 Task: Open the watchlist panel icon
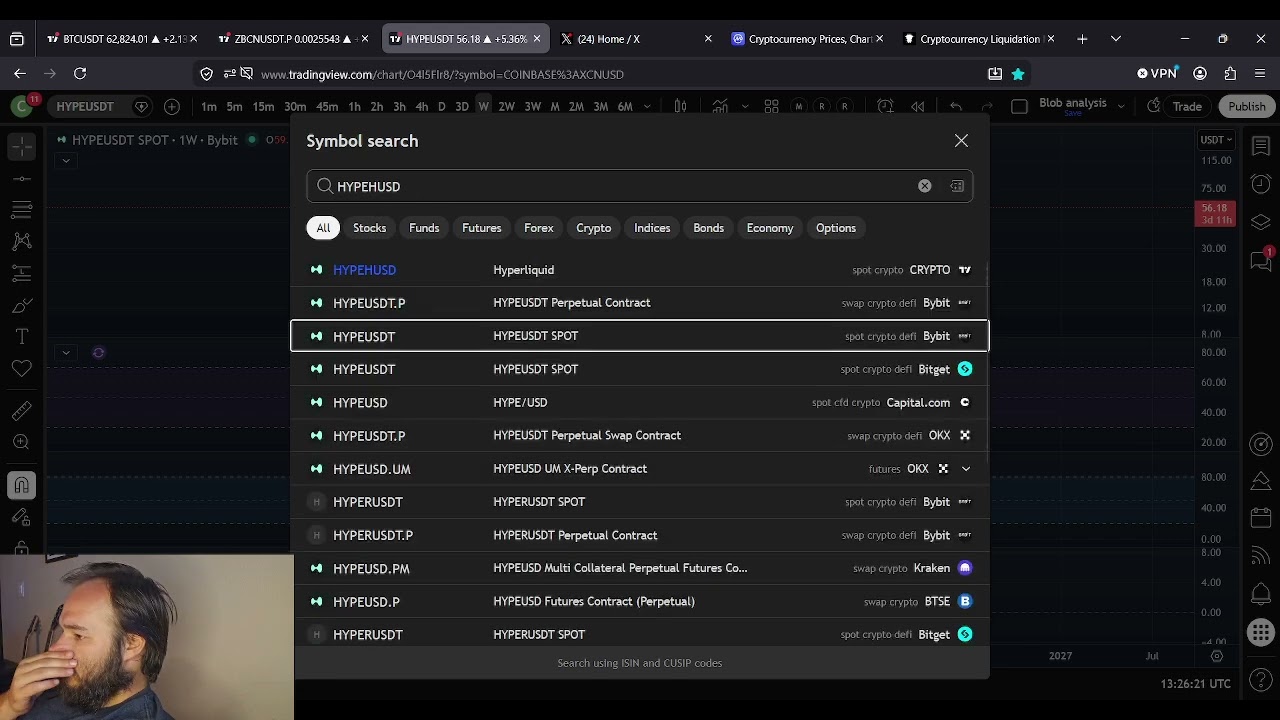click(1261, 147)
